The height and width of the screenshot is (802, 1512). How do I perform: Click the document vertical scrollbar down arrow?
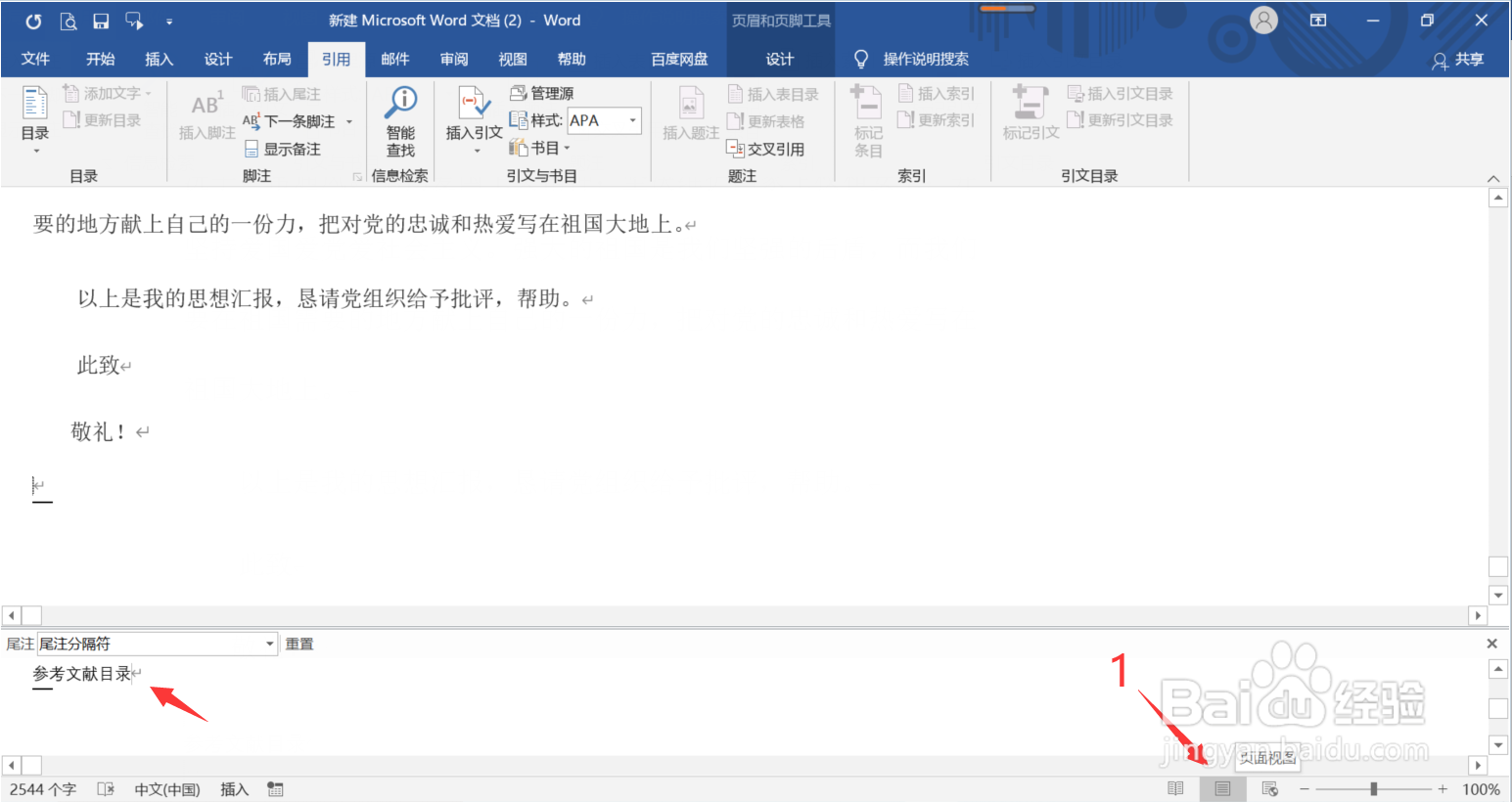point(1497,595)
